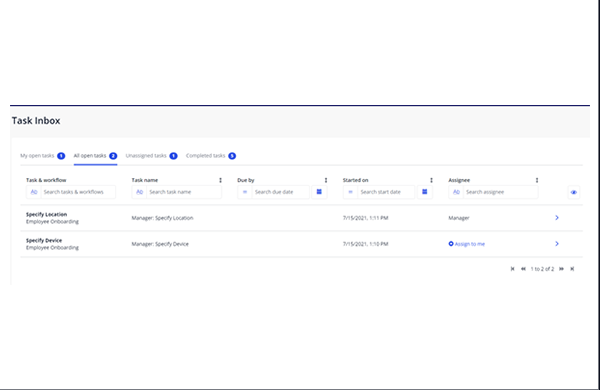Click the Task Inbox heading
The height and width of the screenshot is (390, 600).
coord(36,121)
